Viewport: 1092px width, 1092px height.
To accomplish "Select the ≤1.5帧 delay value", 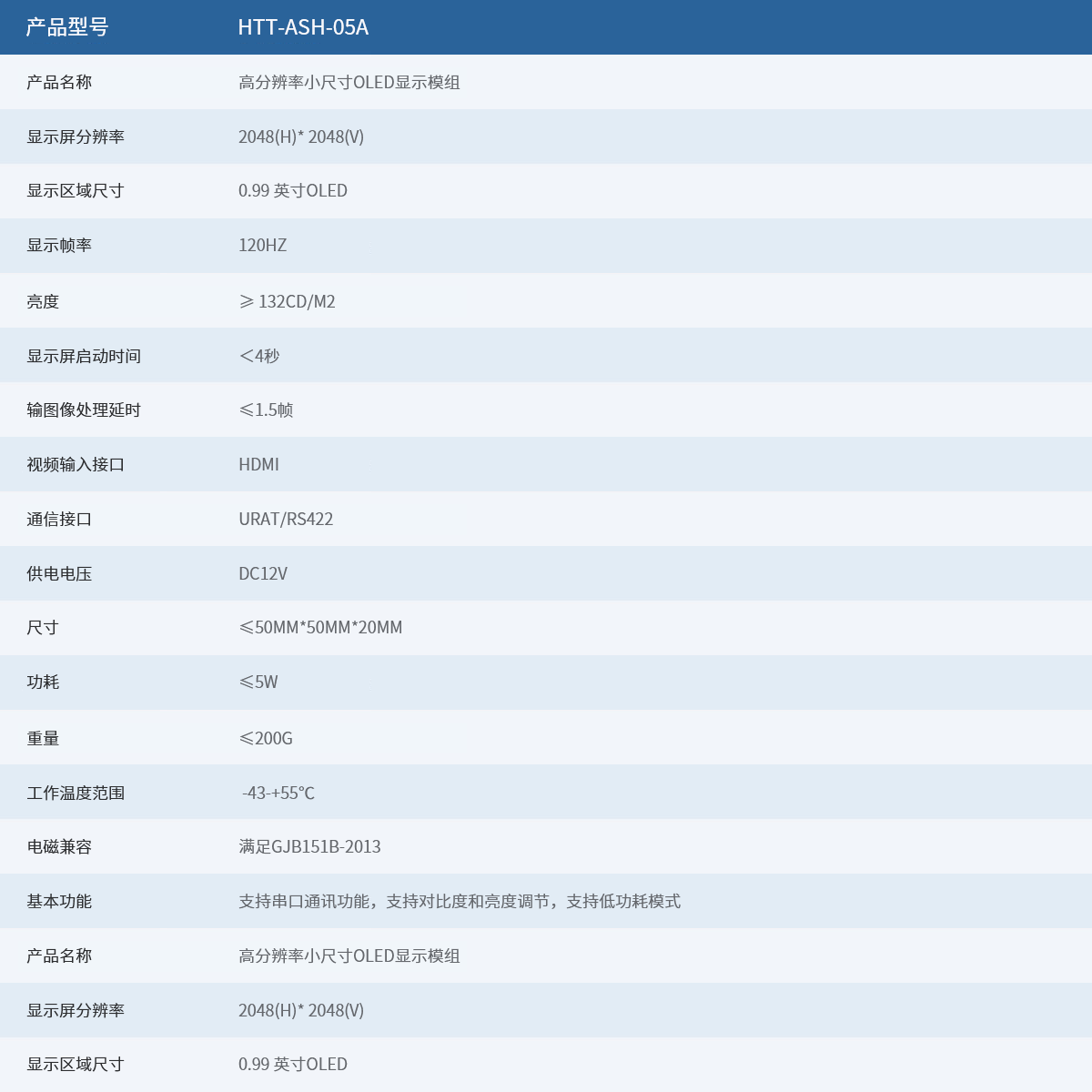I will (266, 410).
